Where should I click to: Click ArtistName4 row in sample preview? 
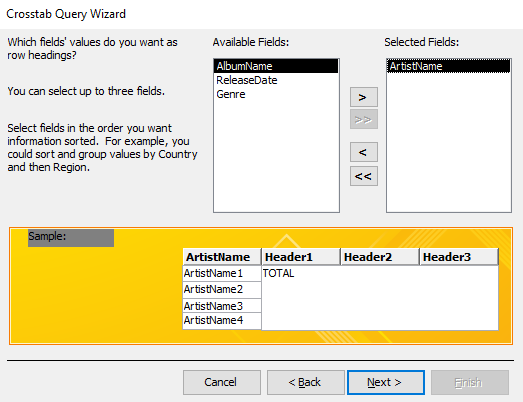[x=222, y=321]
